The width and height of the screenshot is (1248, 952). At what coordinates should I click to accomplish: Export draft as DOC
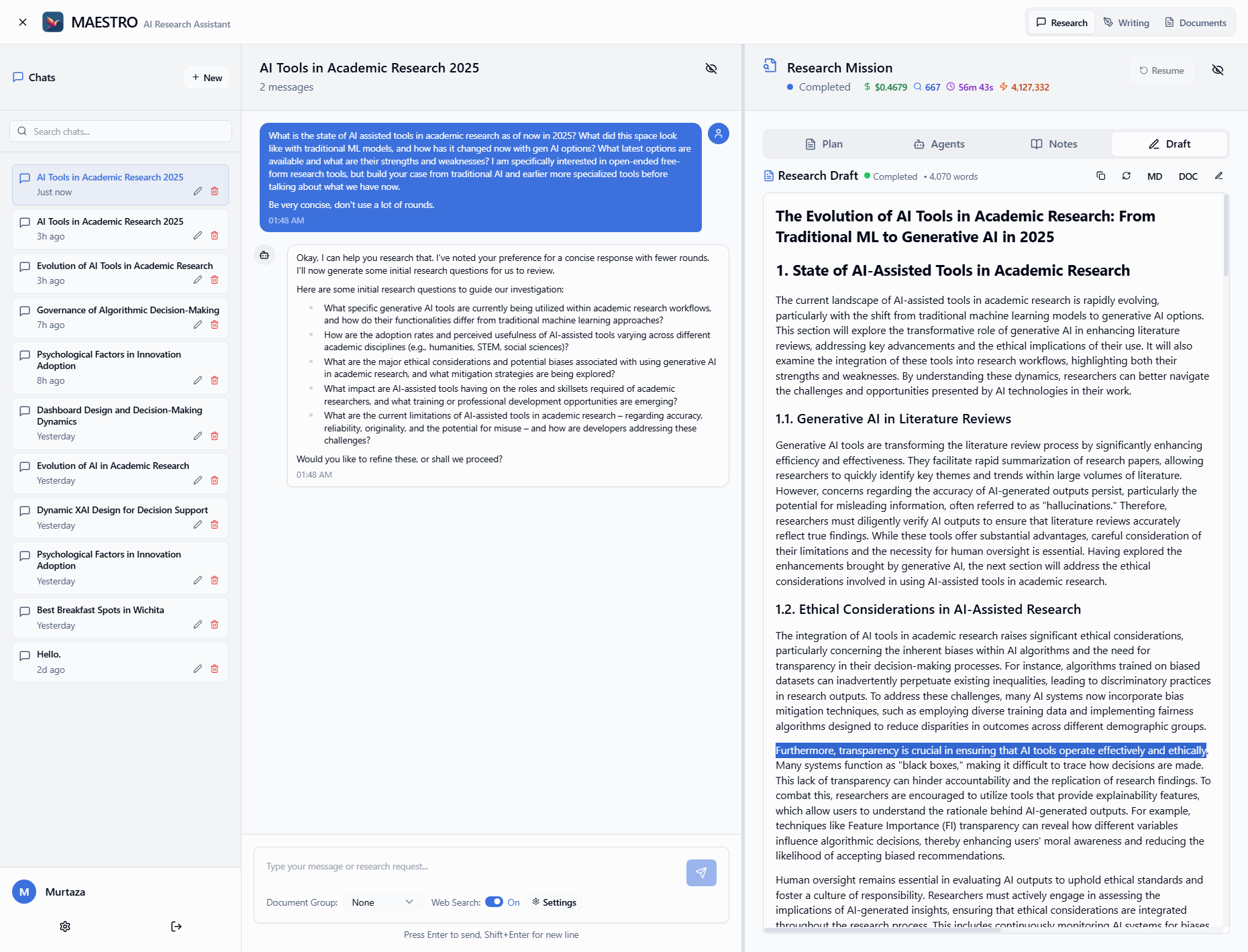coord(1188,176)
